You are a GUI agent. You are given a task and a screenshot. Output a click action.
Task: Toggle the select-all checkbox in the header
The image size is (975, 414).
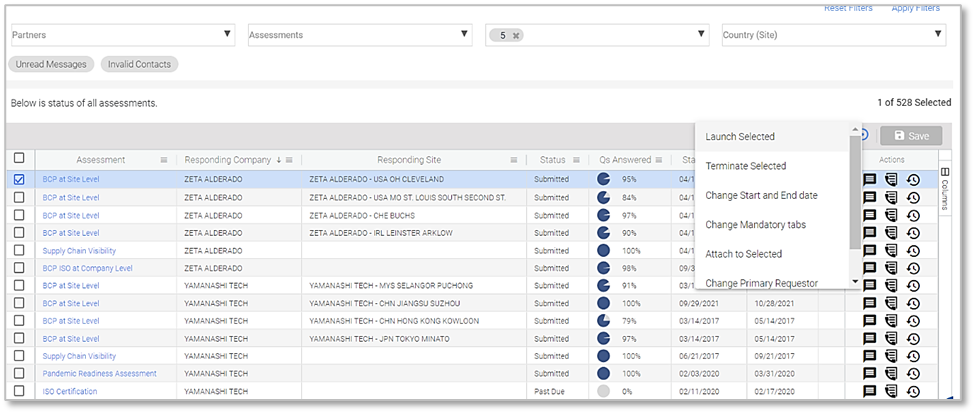tap(19, 159)
